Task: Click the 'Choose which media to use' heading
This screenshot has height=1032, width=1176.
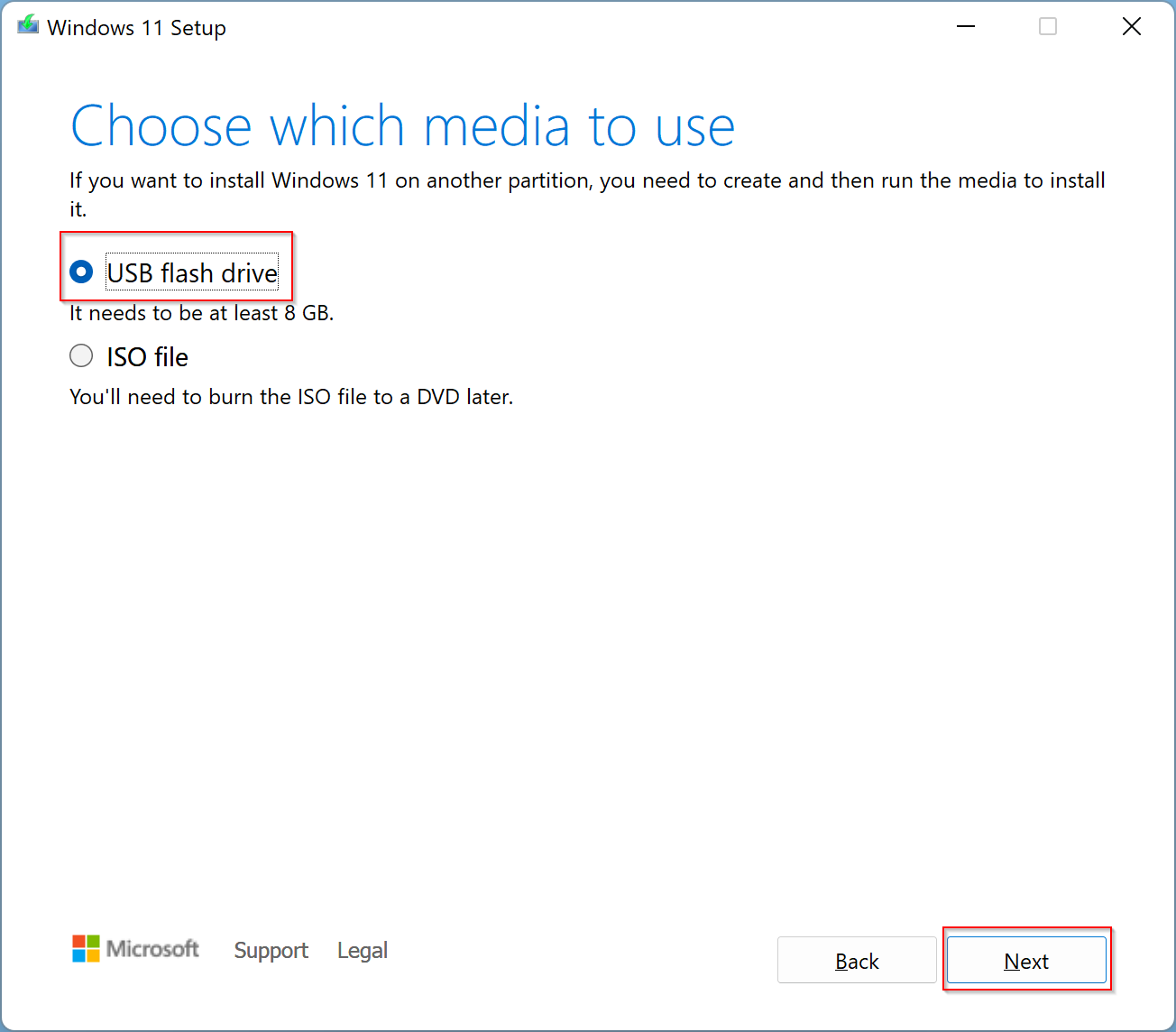Action: [x=402, y=126]
